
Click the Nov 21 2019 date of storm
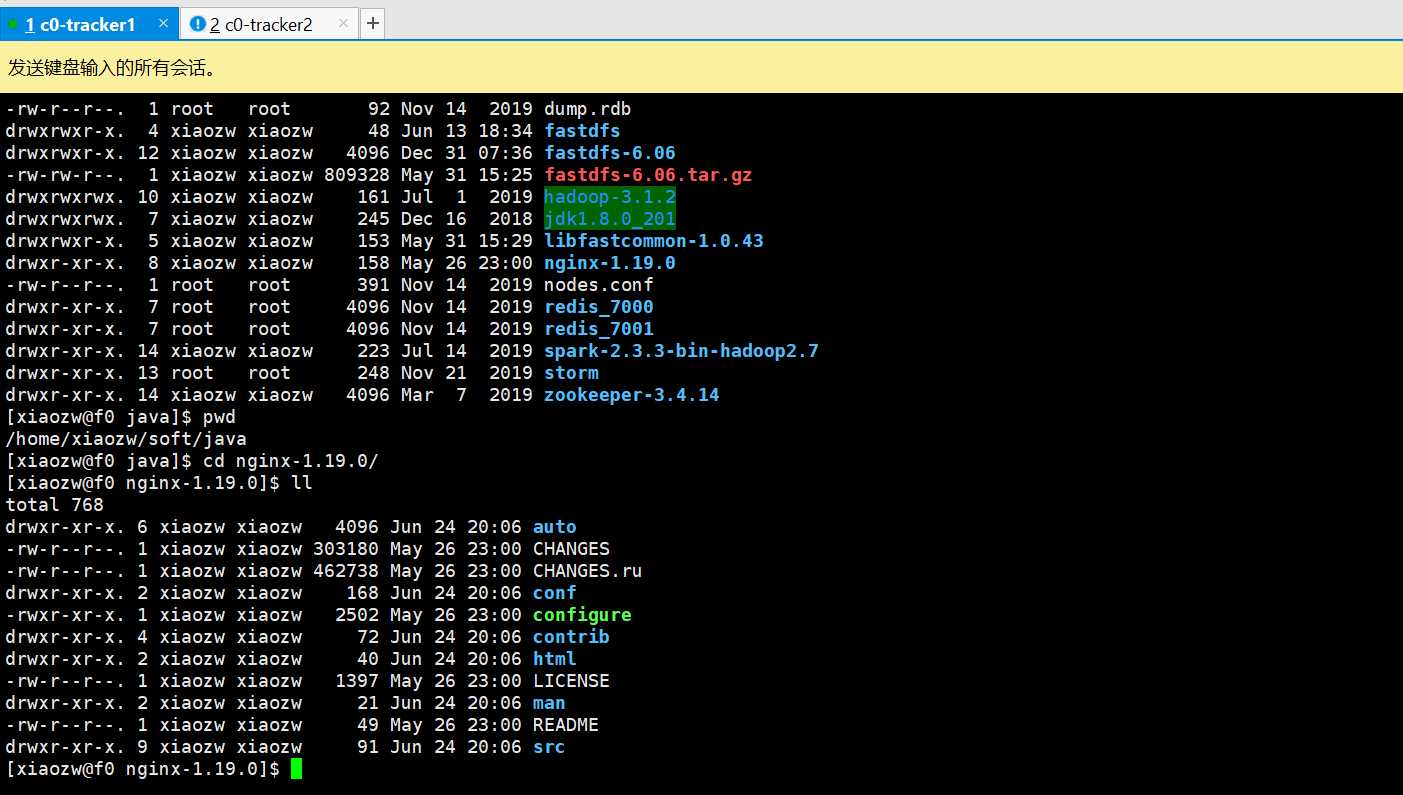coord(467,373)
